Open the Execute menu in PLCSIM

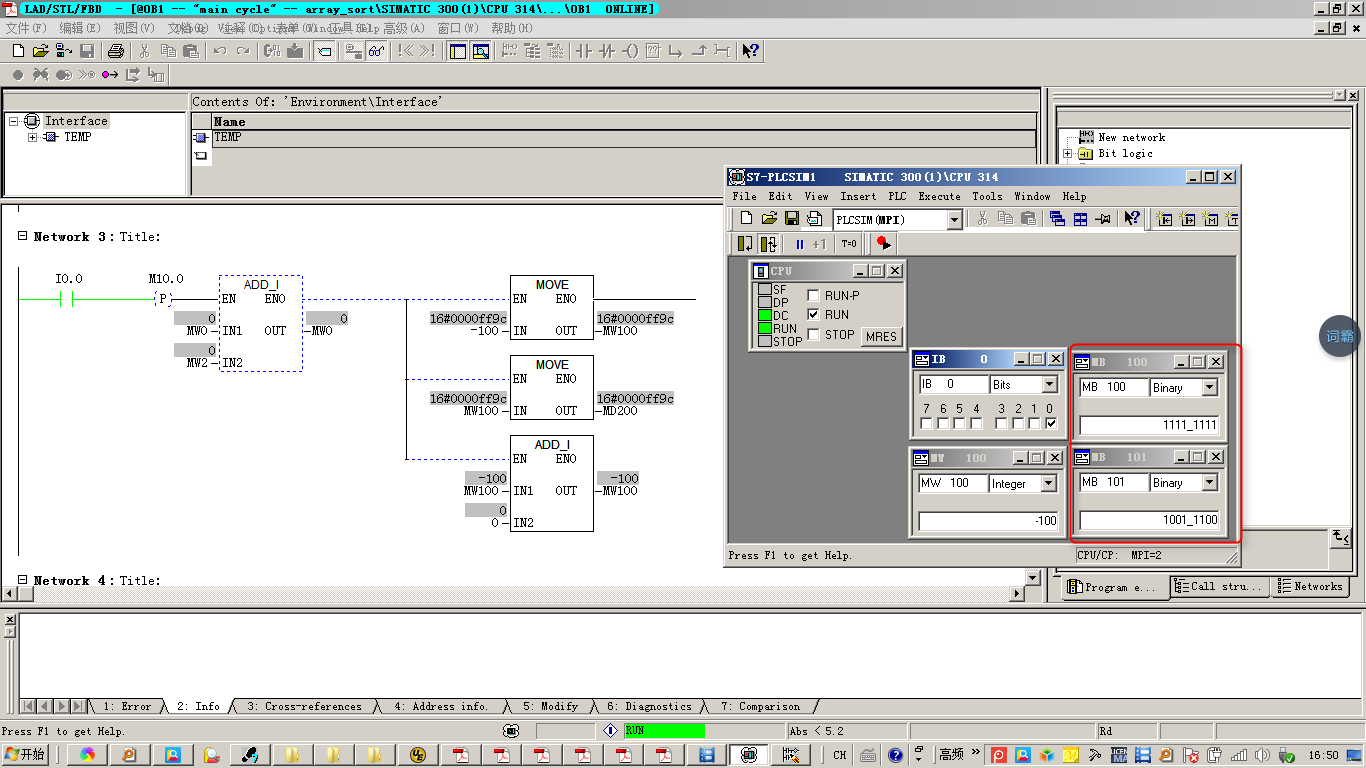coord(939,197)
